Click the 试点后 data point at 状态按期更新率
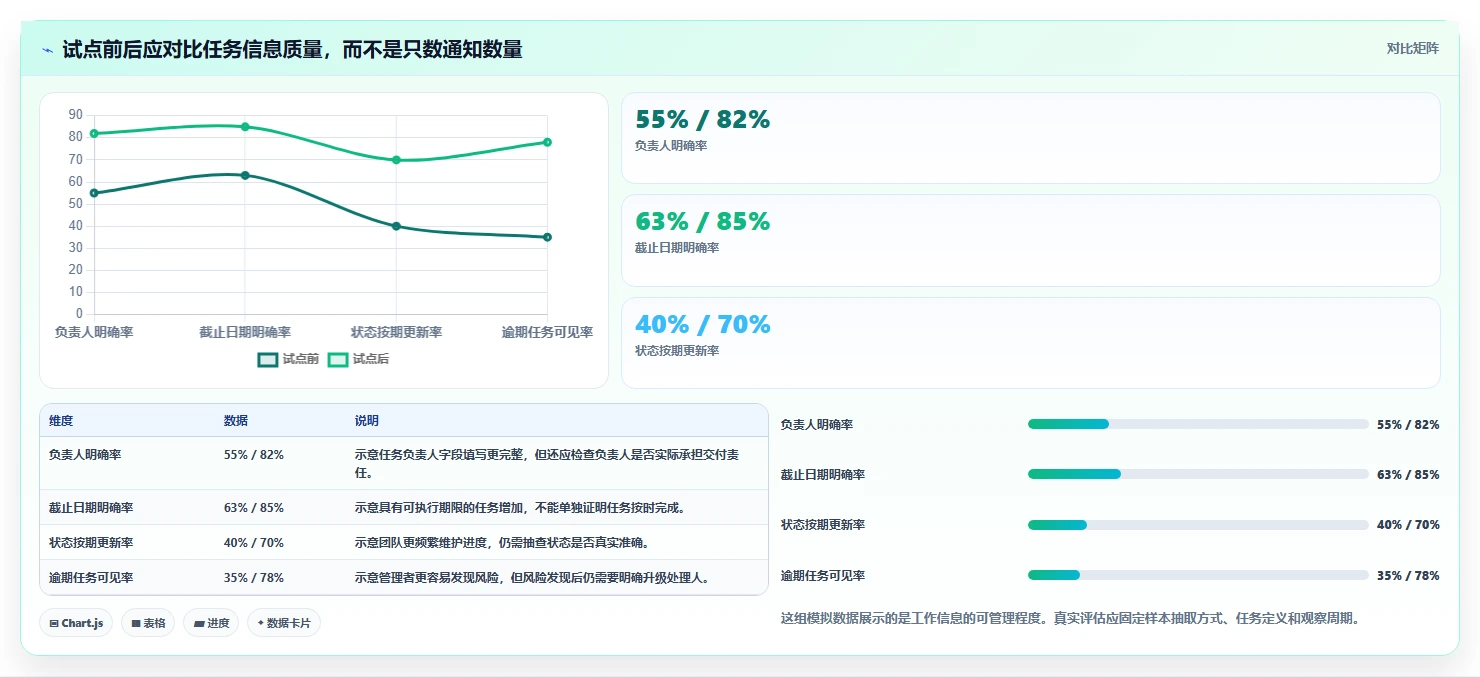1480x677 pixels. pos(396,160)
